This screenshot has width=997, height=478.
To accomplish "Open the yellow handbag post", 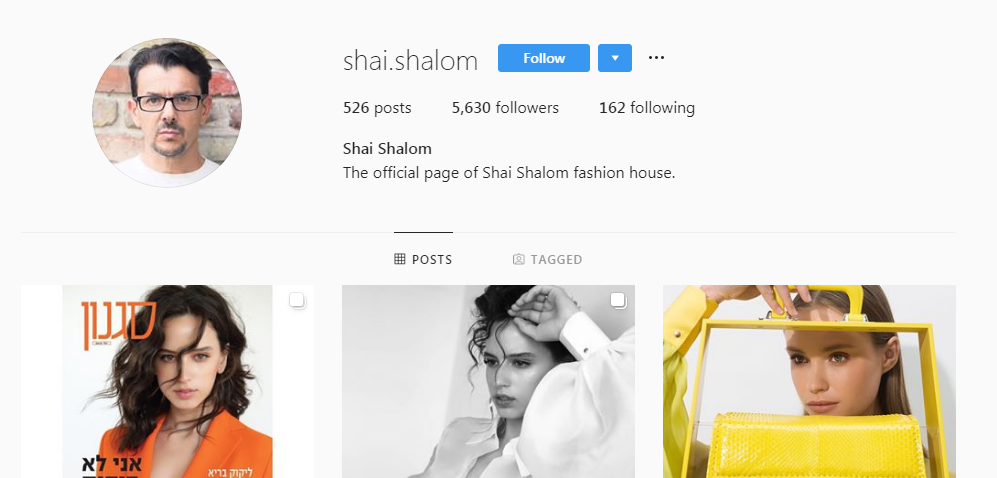I will (809, 381).
